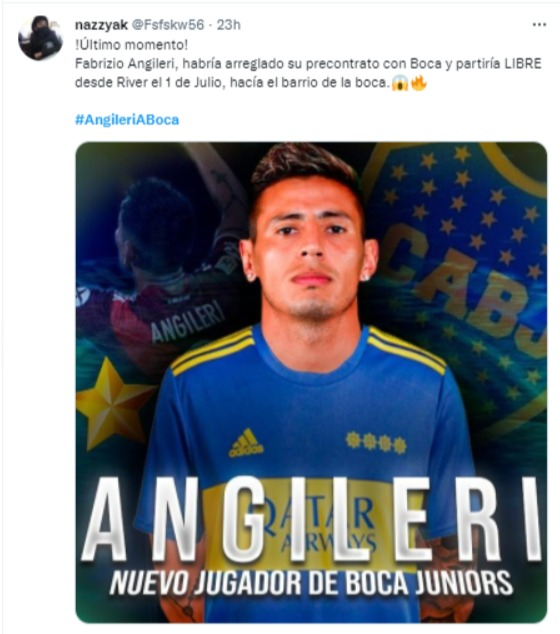
Task: Open the nazzyak display name
Action: (x=101, y=25)
